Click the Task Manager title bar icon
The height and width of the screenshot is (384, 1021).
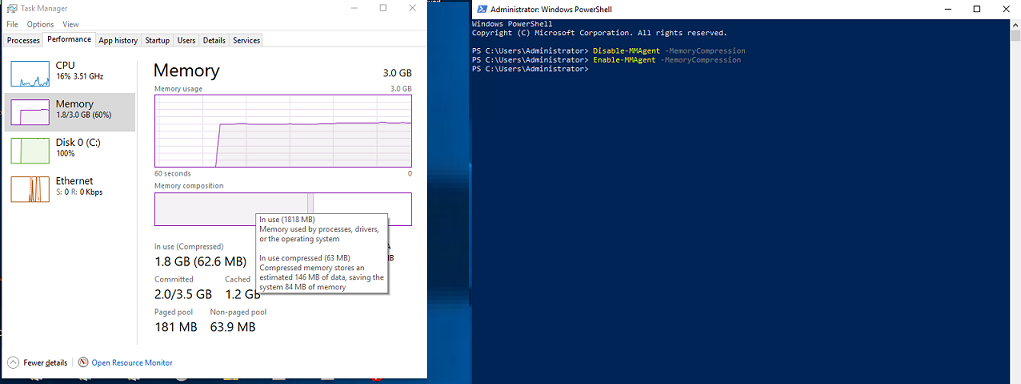pyautogui.click(x=11, y=8)
